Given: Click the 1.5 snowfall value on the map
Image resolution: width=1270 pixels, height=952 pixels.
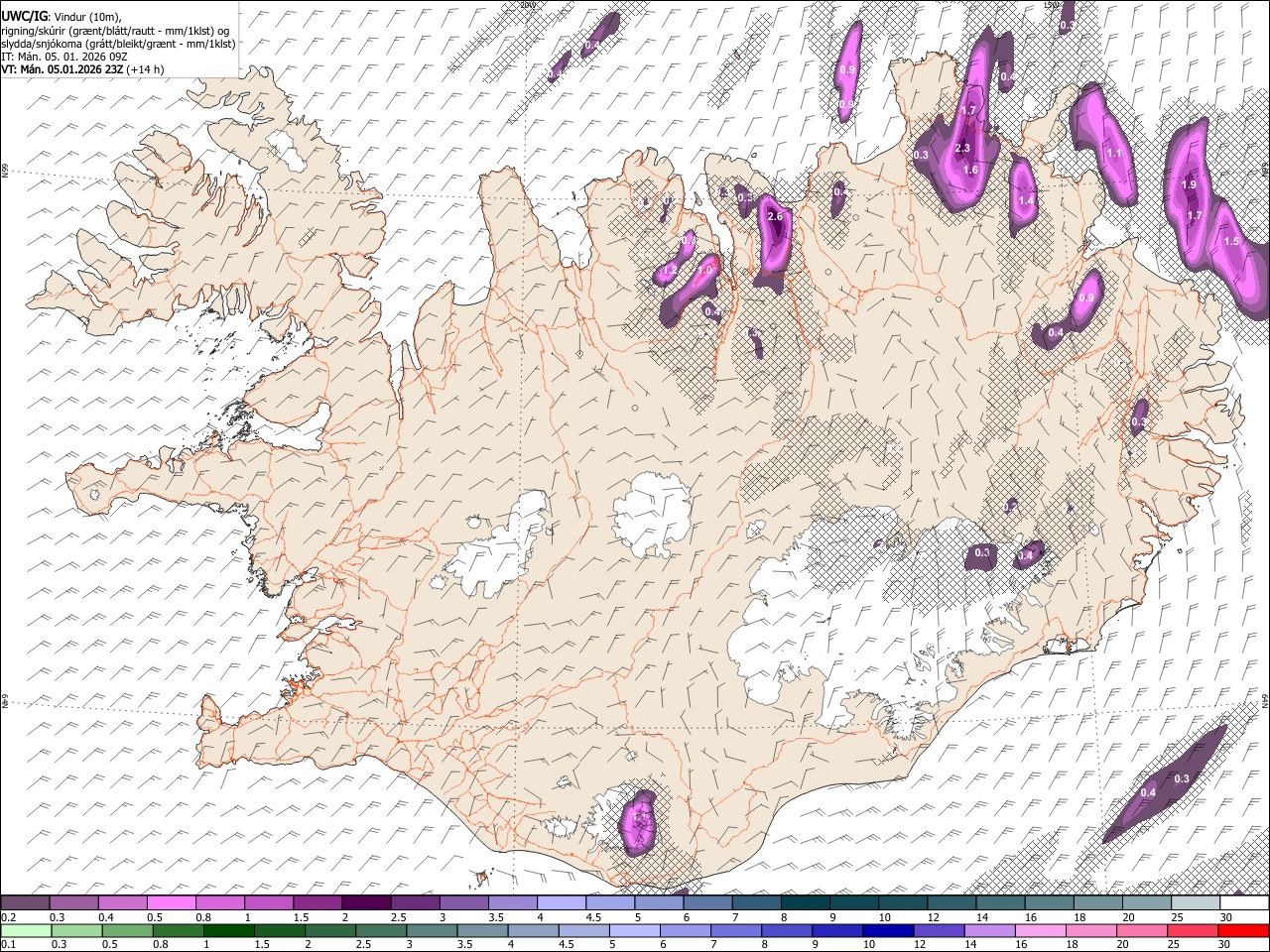Looking at the screenshot, I should click(x=1231, y=241).
